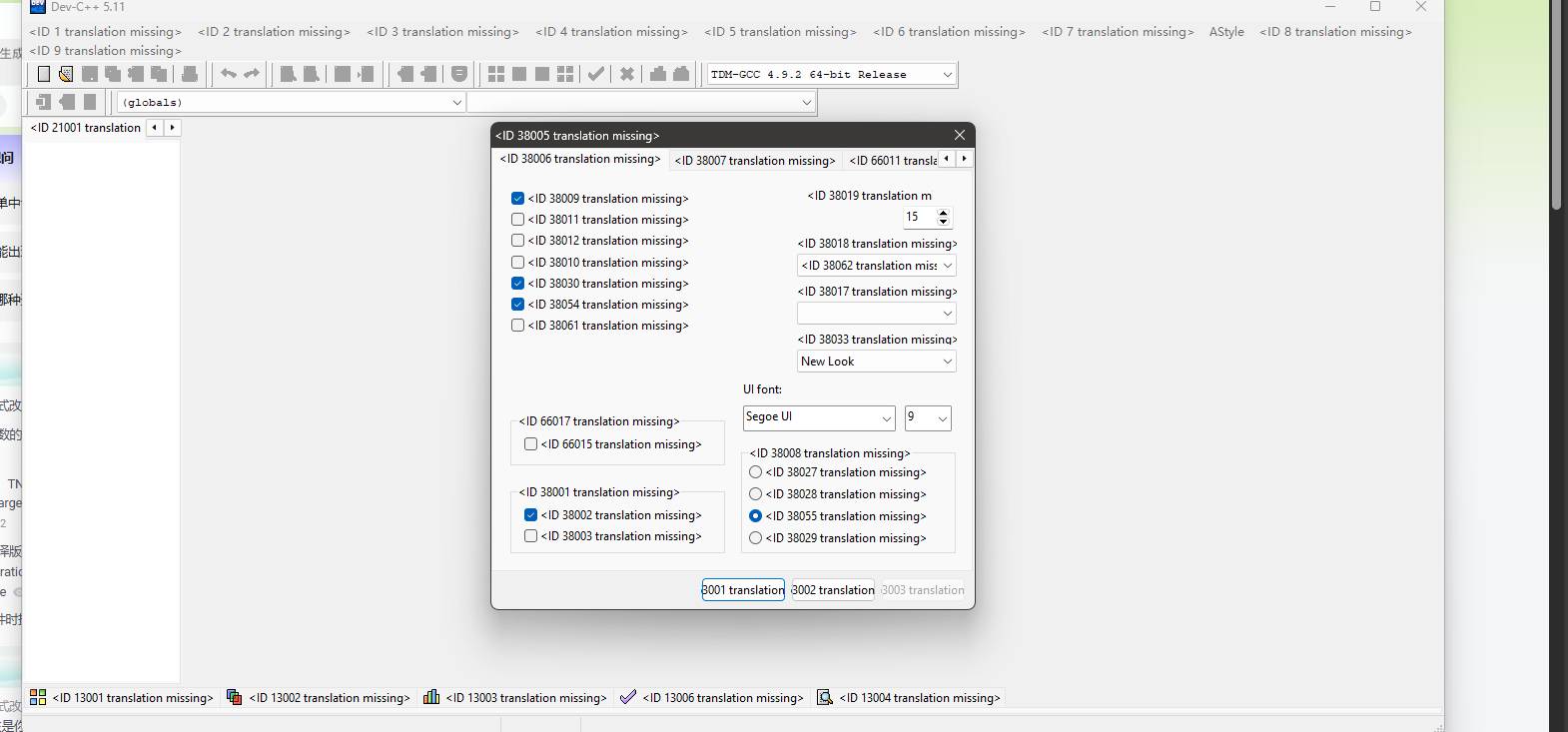The width and height of the screenshot is (1568, 732).
Task: Click the Run icon in compile toolbar
Action: [519, 74]
